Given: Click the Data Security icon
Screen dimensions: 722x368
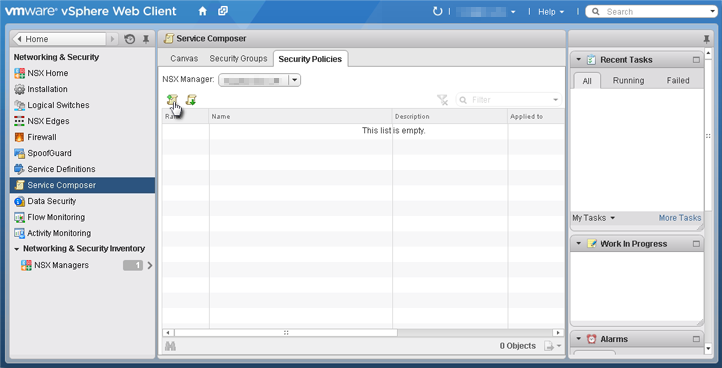Looking at the screenshot, I should click(x=19, y=201).
